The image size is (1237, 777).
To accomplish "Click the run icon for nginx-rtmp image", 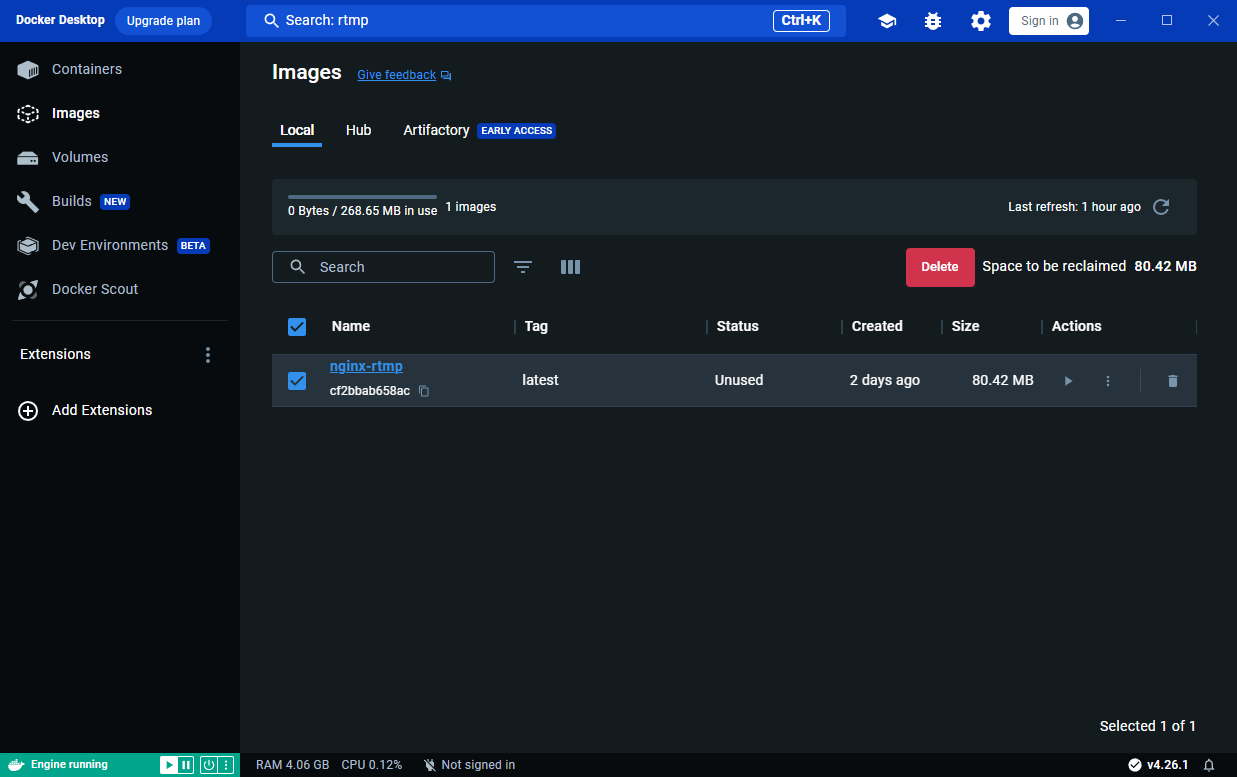I will pos(1068,381).
